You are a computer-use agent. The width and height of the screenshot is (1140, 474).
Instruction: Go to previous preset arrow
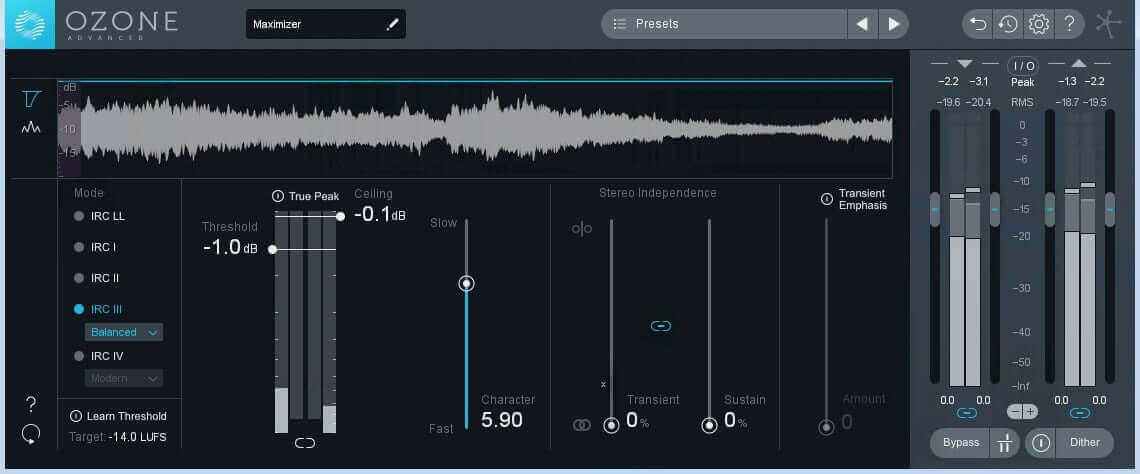(862, 24)
